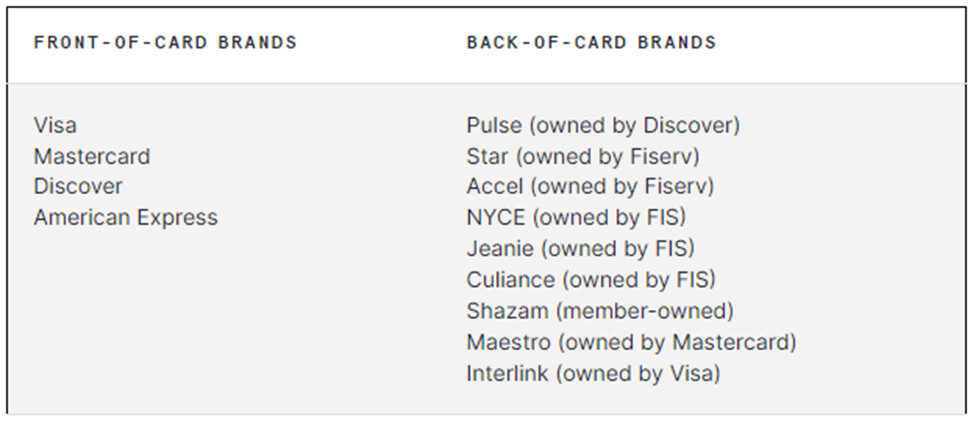Select Mastercard in the front-of-card list

[92, 156]
